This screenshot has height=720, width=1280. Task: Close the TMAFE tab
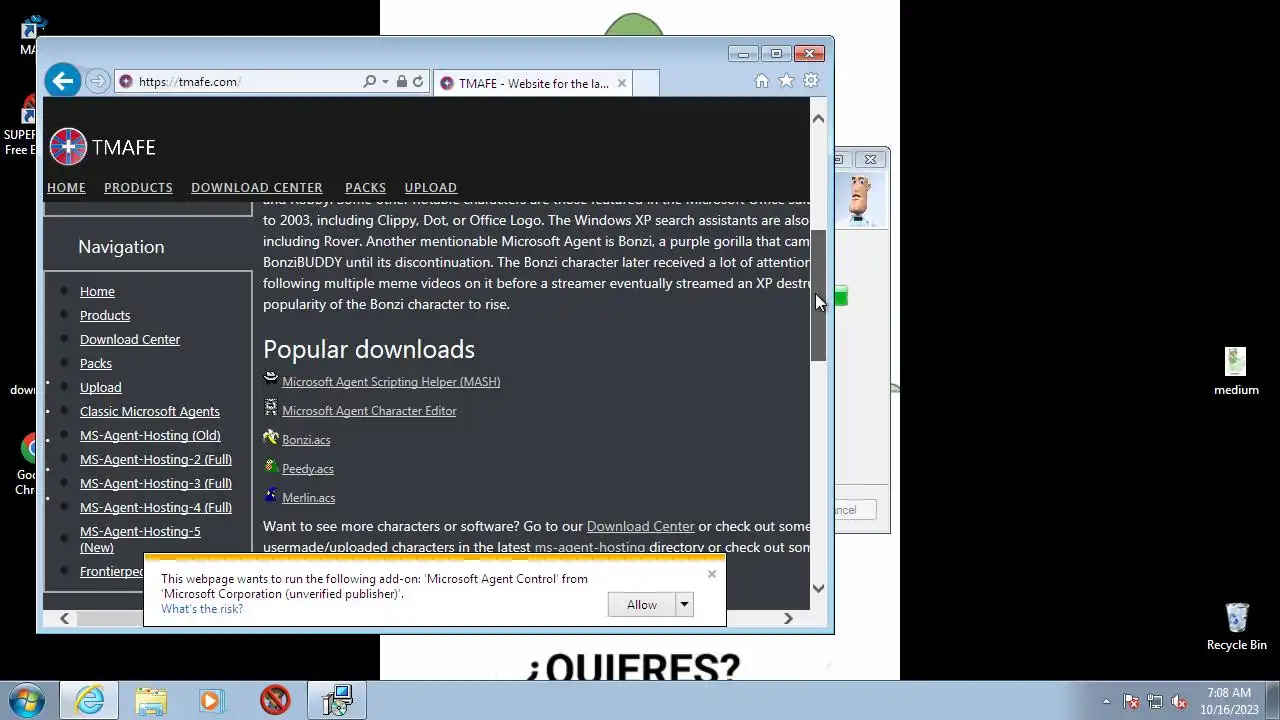pyautogui.click(x=621, y=83)
